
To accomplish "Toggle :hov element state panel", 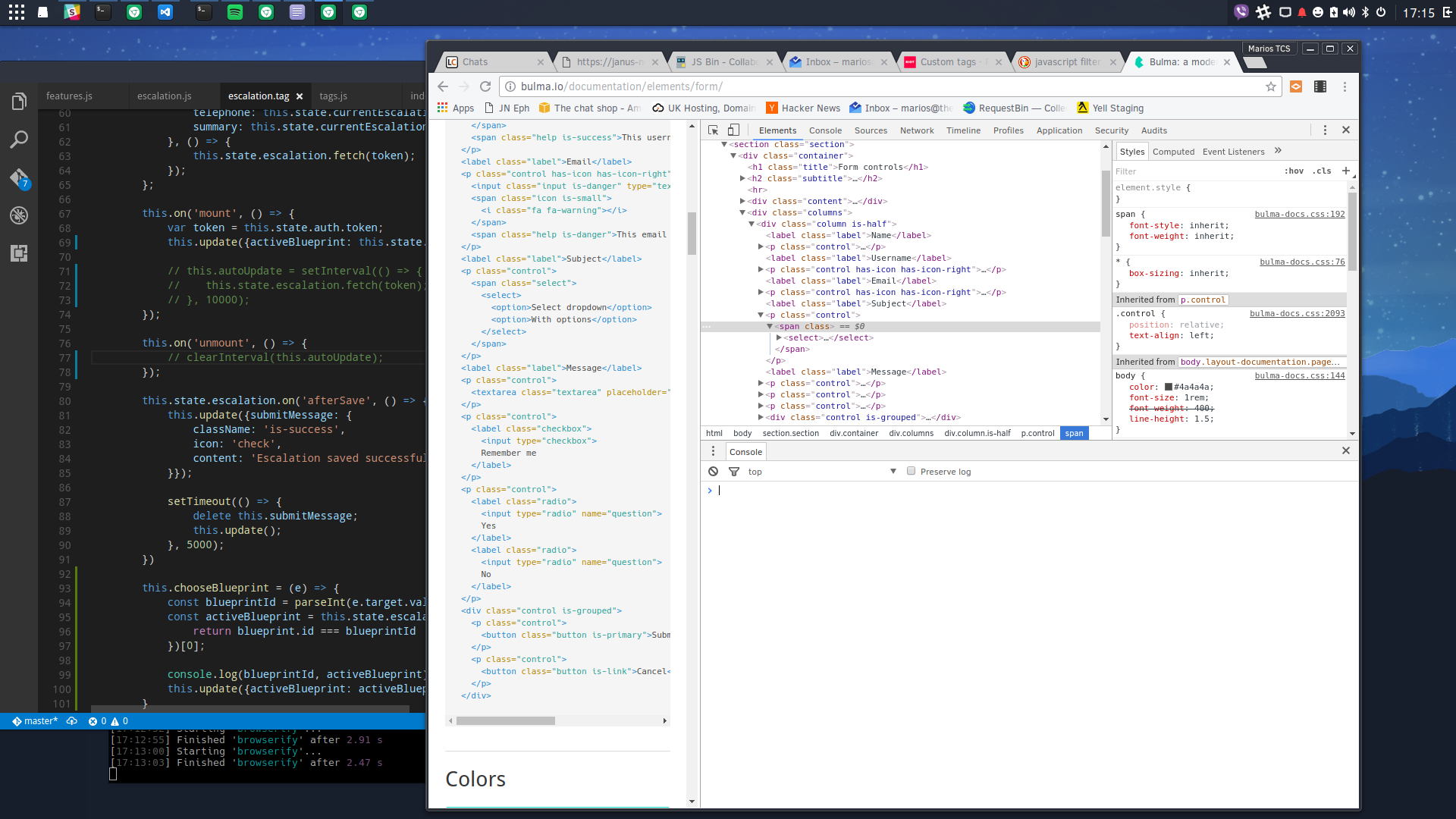I will (x=1294, y=171).
